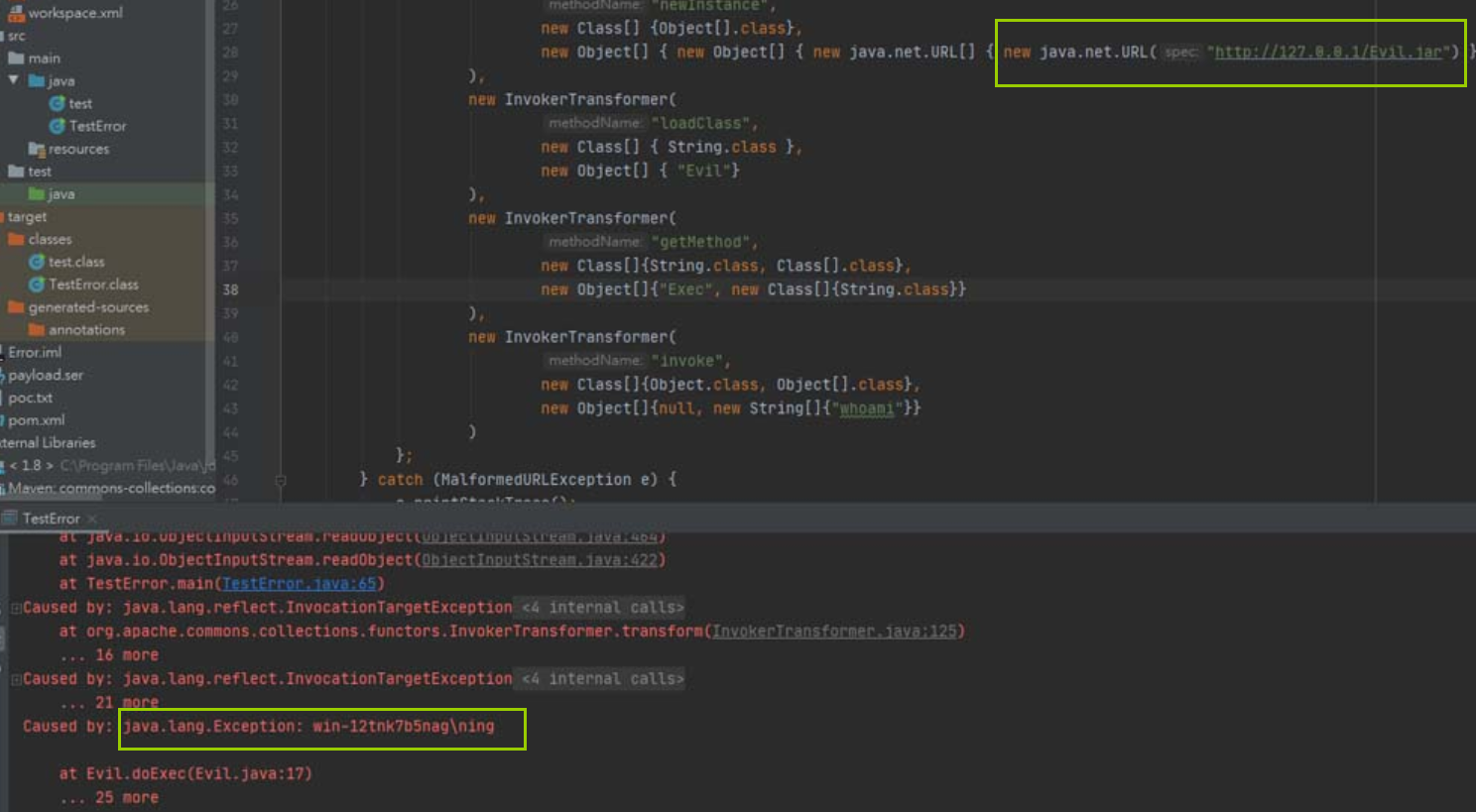Click 'at Evil.doExec(Evil.java:17)' line
This screenshot has height=812, width=1476.
(x=185, y=773)
